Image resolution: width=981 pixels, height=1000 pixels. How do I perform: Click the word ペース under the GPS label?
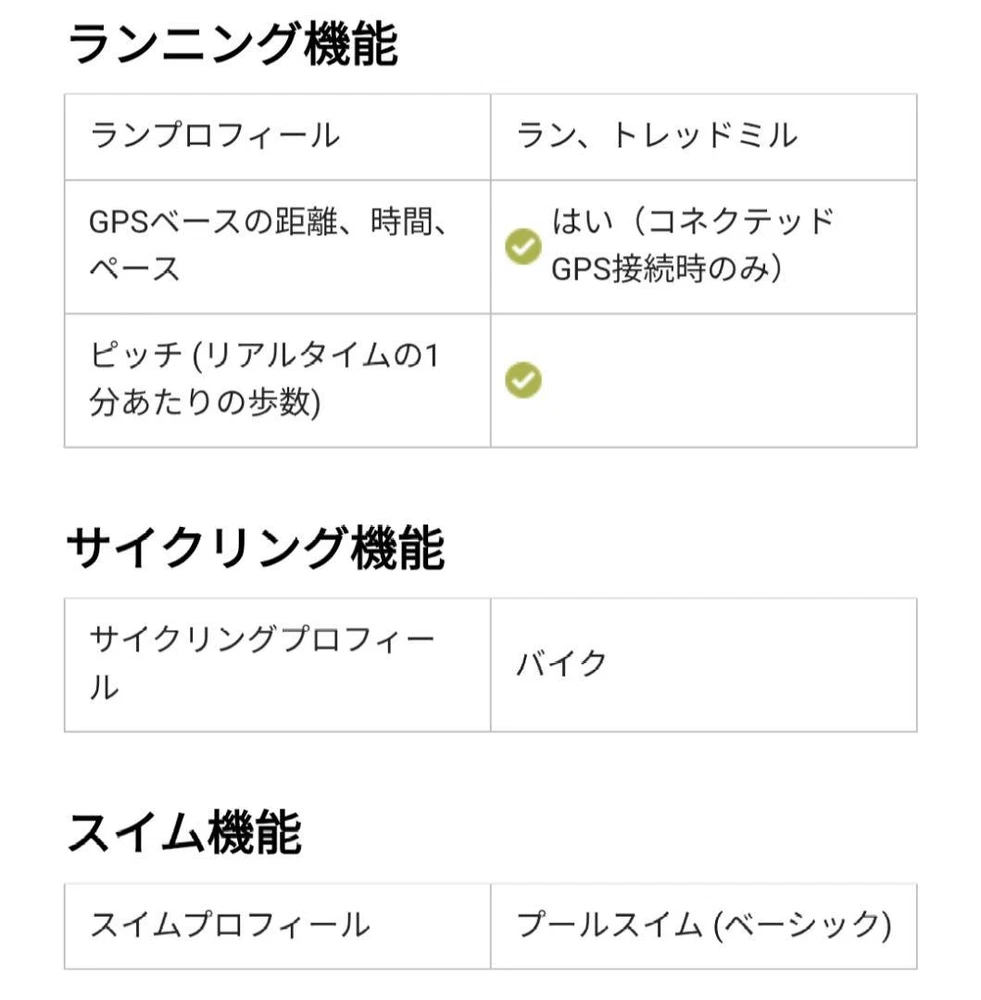pos(135,269)
